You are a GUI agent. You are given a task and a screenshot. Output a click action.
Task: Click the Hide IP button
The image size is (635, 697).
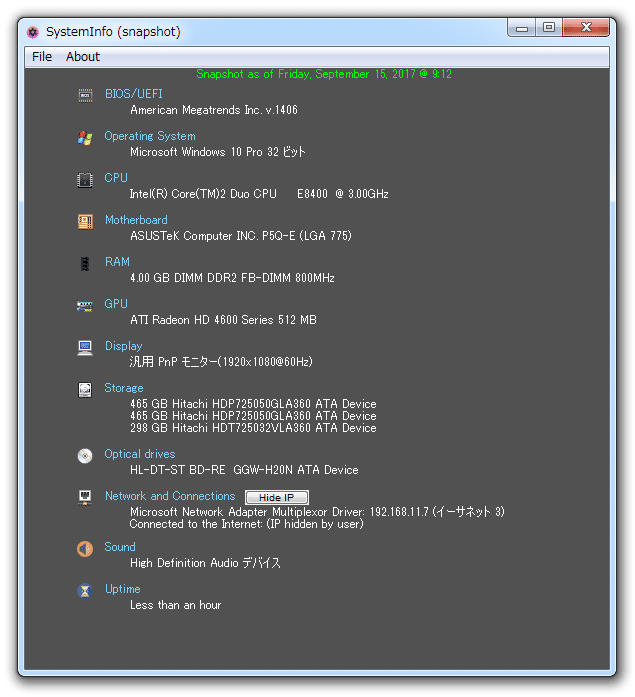(276, 497)
